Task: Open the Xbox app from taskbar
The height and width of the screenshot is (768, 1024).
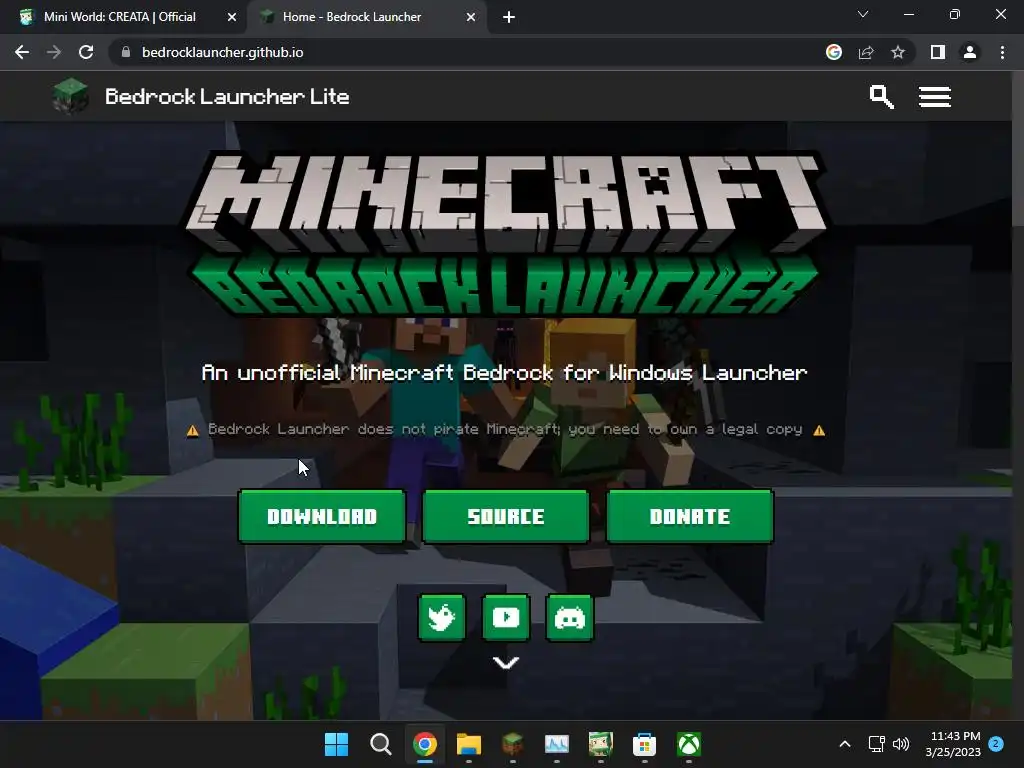Action: point(689,744)
